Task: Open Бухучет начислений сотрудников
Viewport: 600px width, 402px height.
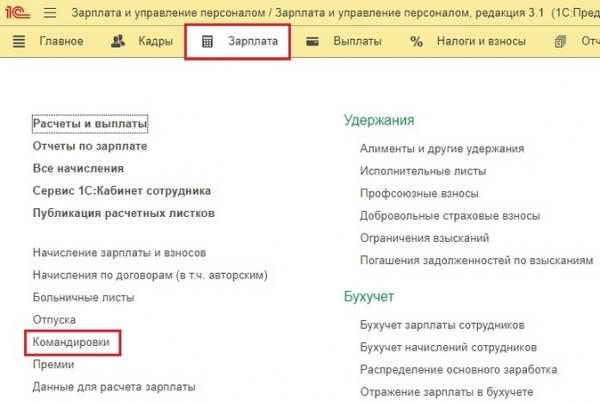Action: click(x=448, y=347)
